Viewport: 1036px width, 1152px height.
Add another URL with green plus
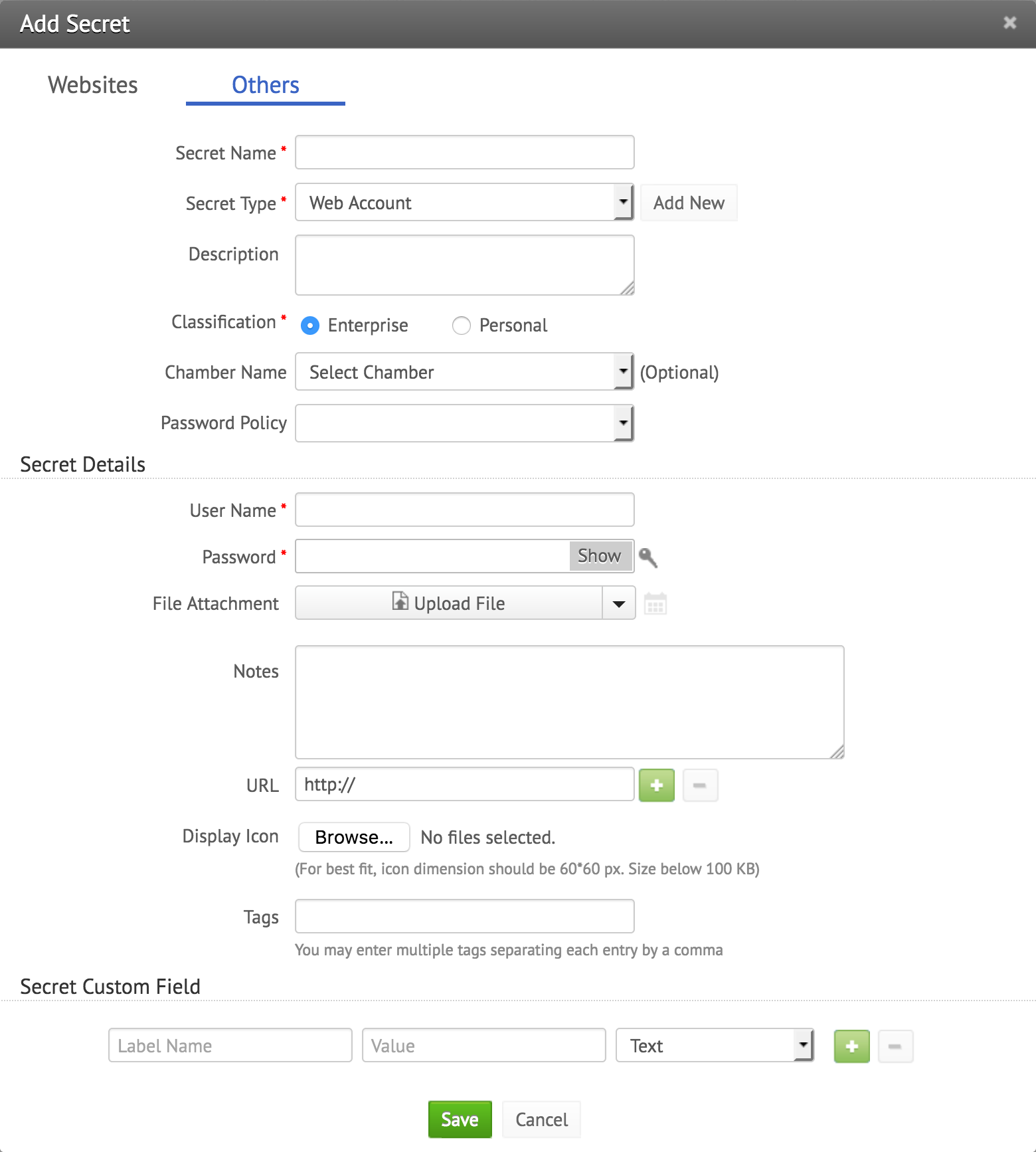pos(656,785)
